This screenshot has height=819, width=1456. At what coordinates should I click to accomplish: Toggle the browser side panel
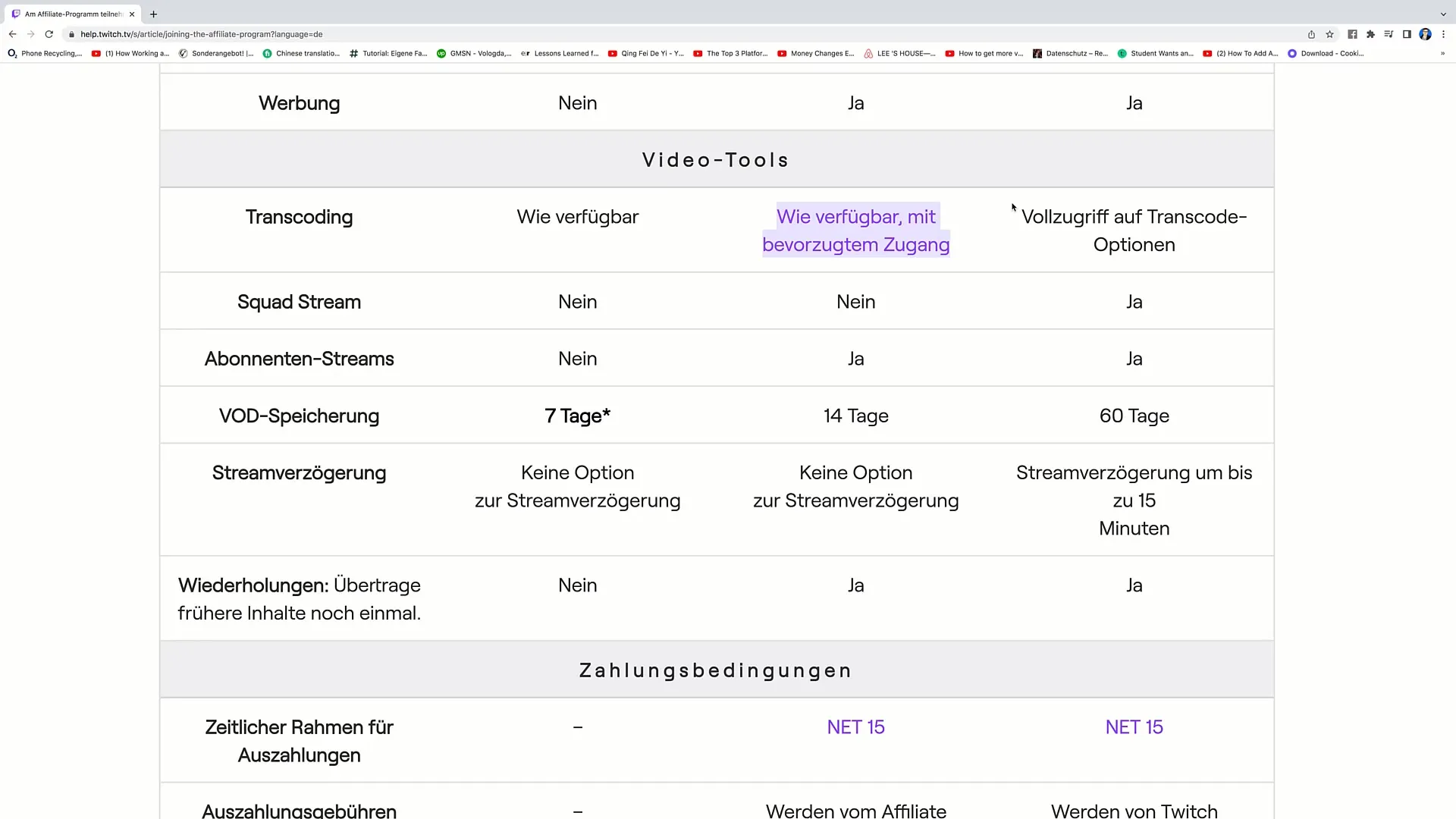(x=1407, y=34)
